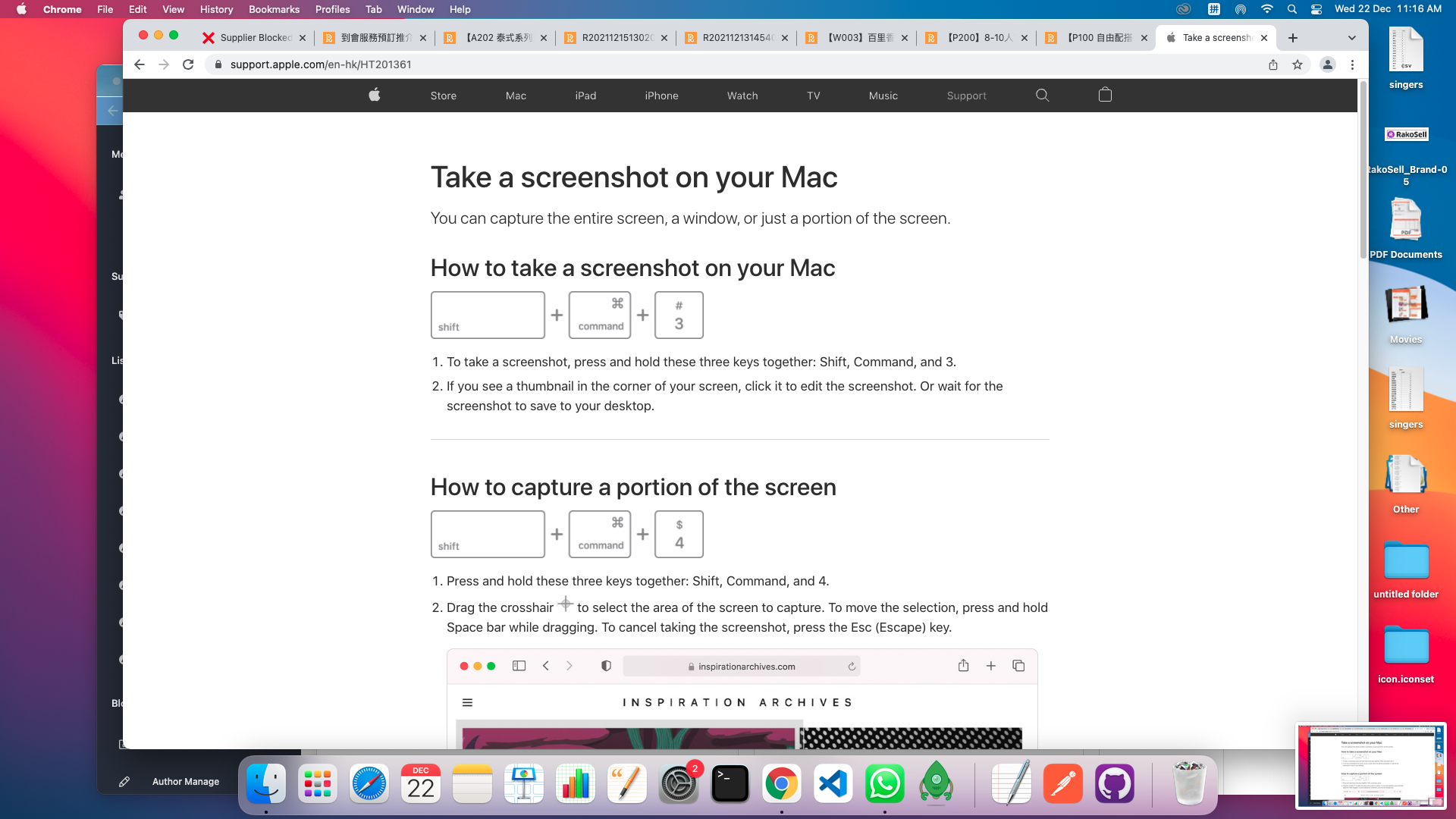
Task: Open the Support navigation link
Action: [x=966, y=96]
